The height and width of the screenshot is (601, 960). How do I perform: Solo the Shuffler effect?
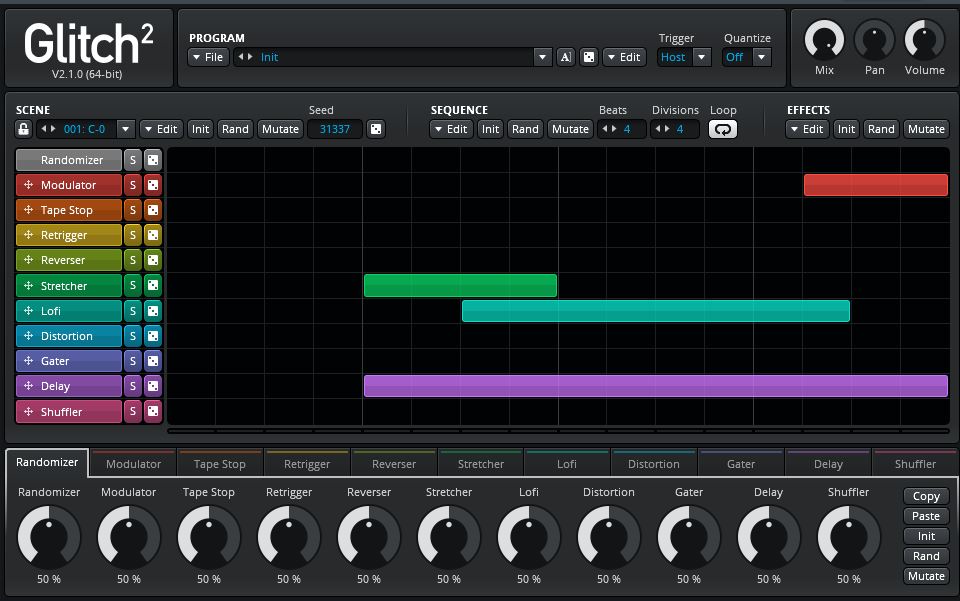pos(133,411)
